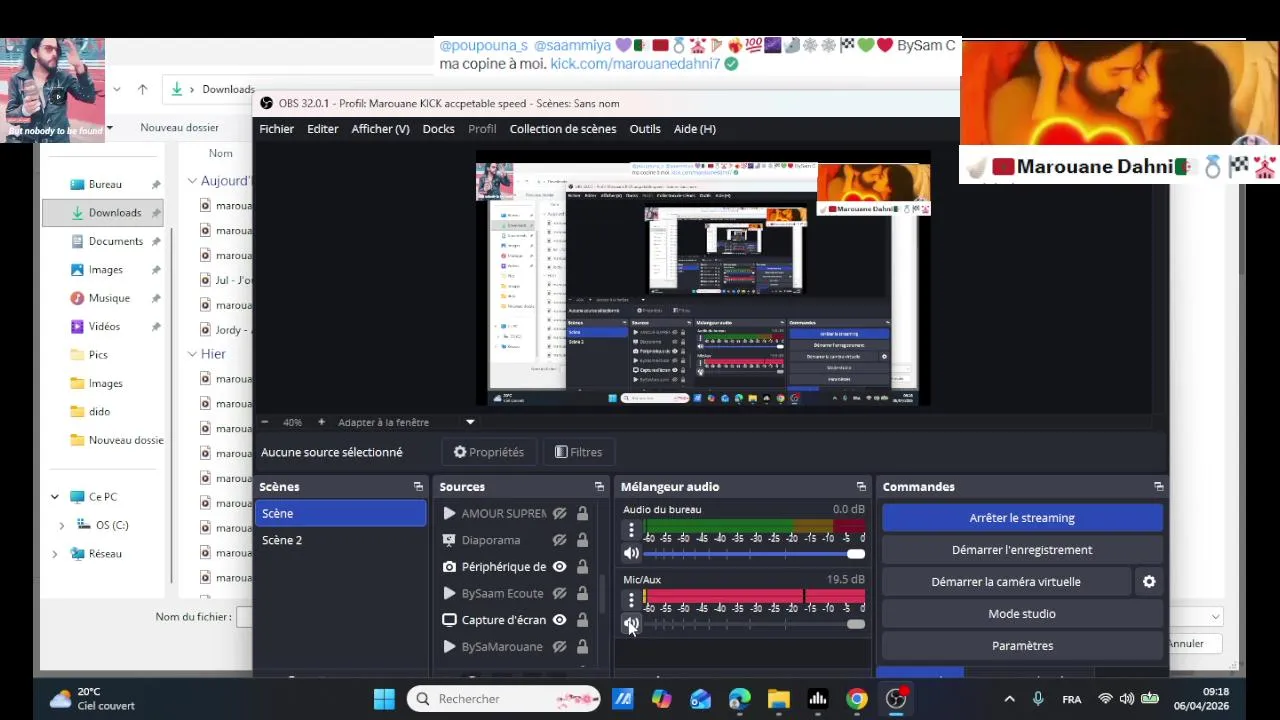Open File Explorer from the taskbar
Screen dimensions: 1280x720
click(x=779, y=699)
